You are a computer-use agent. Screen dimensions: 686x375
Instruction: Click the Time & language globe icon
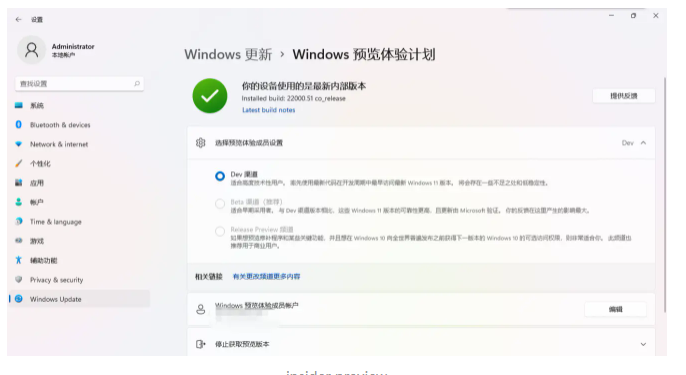[18, 221]
